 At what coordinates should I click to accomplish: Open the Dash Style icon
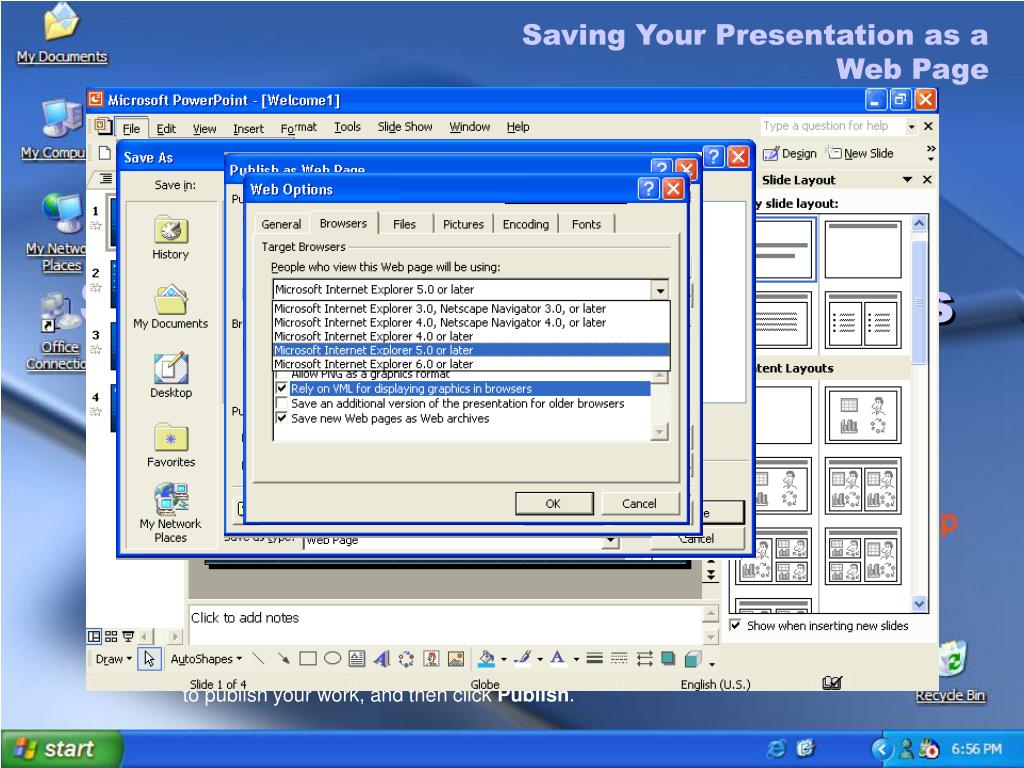pos(619,659)
